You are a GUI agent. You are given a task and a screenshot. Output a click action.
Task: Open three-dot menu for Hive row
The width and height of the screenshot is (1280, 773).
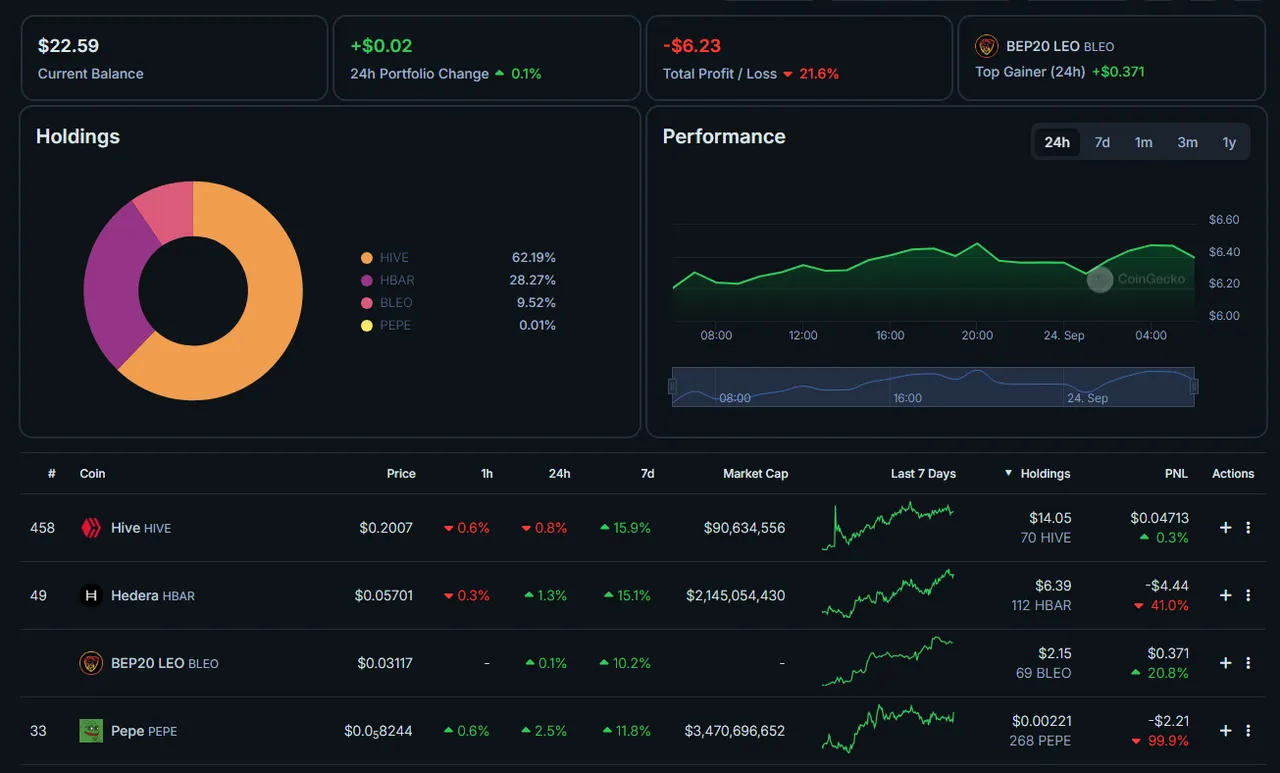1248,528
